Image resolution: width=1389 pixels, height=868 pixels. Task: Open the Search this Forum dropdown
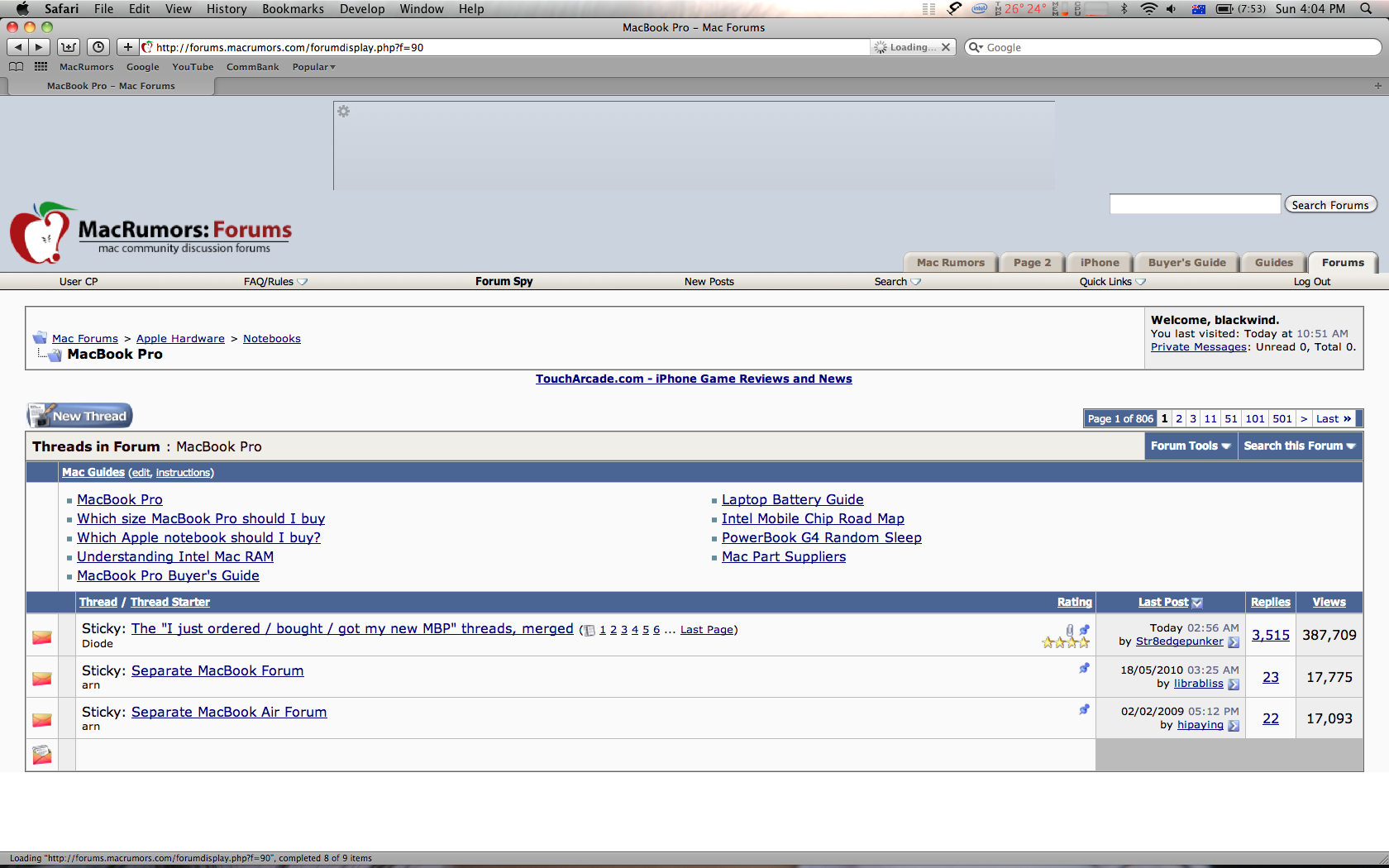tap(1300, 446)
